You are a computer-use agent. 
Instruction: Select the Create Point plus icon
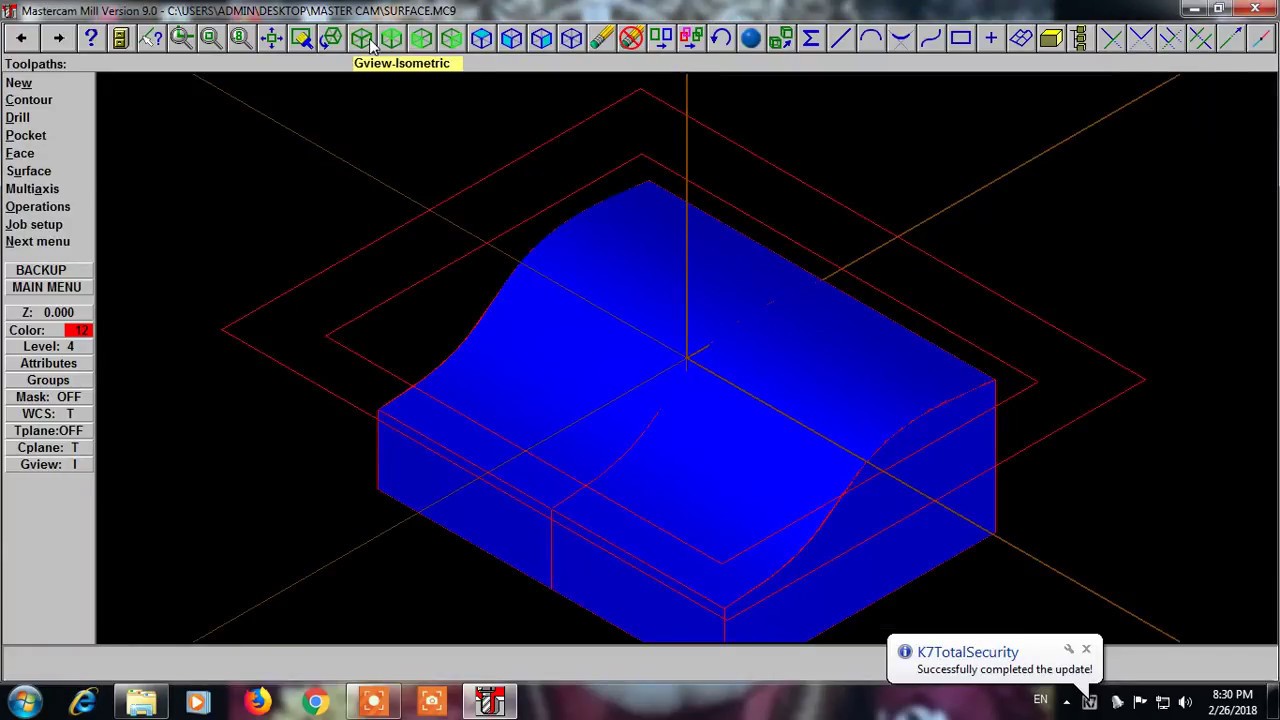(x=991, y=38)
